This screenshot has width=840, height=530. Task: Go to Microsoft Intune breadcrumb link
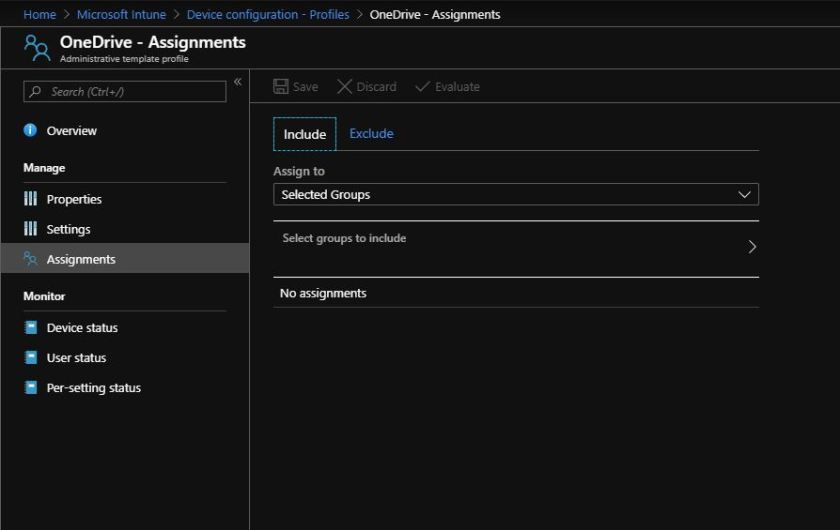122,14
